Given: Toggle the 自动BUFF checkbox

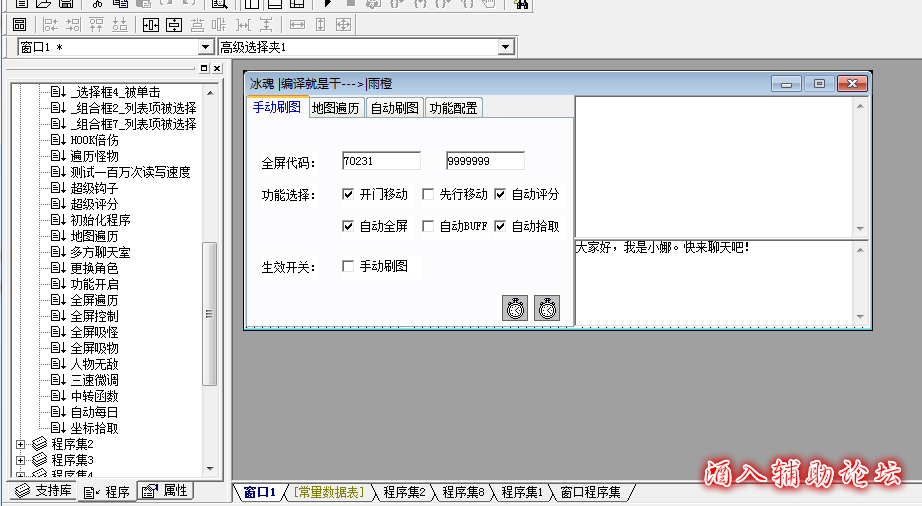Looking at the screenshot, I should coord(428,226).
